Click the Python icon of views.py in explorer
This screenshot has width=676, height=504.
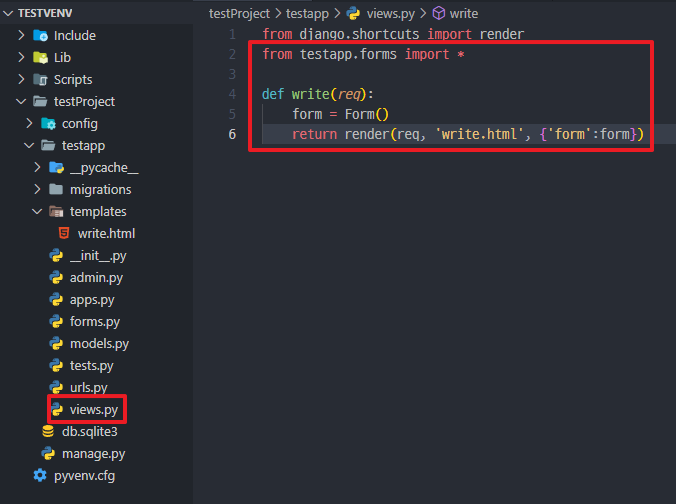click(x=57, y=409)
